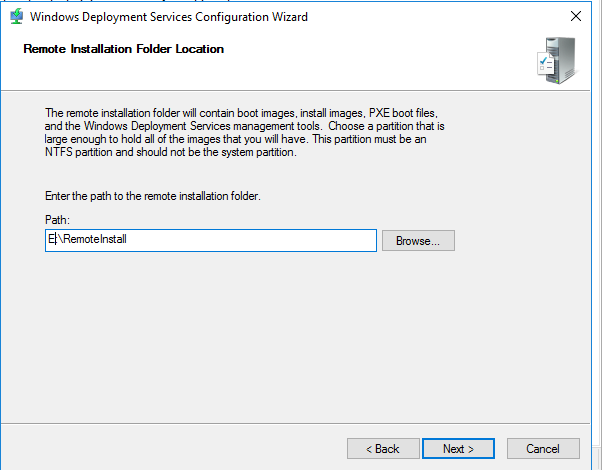Cancel the configuration wizard

pyautogui.click(x=543, y=448)
